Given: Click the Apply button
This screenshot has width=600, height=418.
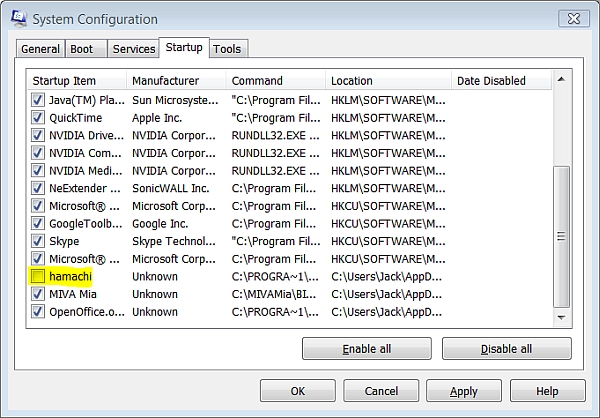Looking at the screenshot, I should (x=464, y=391).
